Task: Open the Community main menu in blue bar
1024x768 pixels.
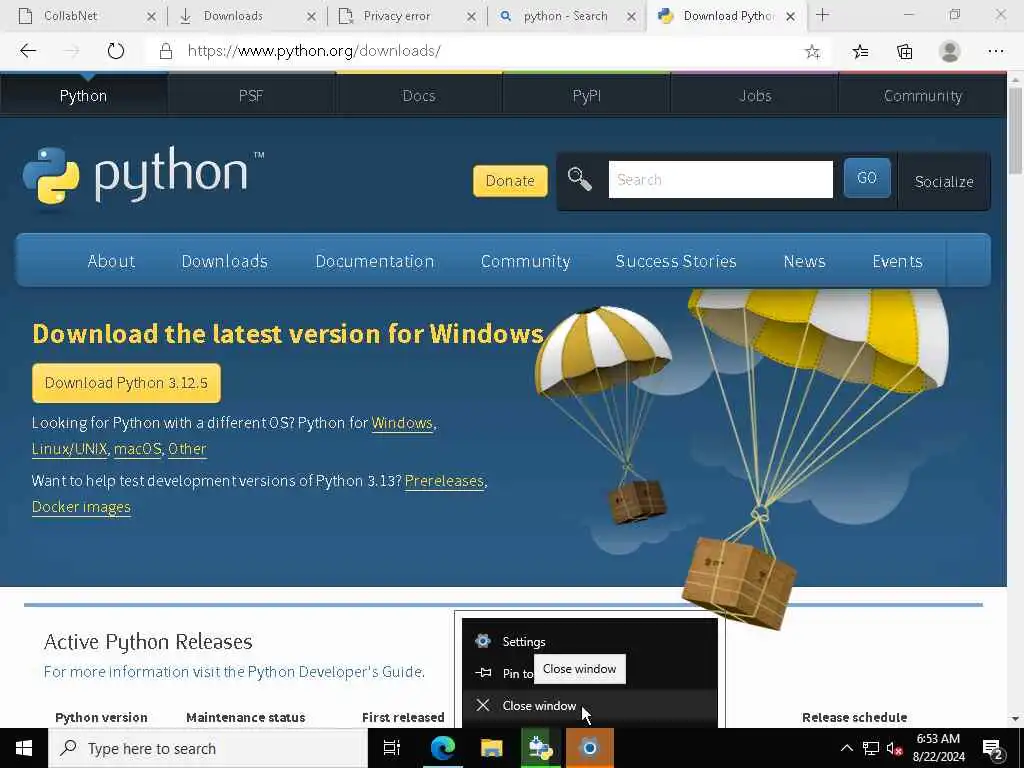Action: (526, 261)
